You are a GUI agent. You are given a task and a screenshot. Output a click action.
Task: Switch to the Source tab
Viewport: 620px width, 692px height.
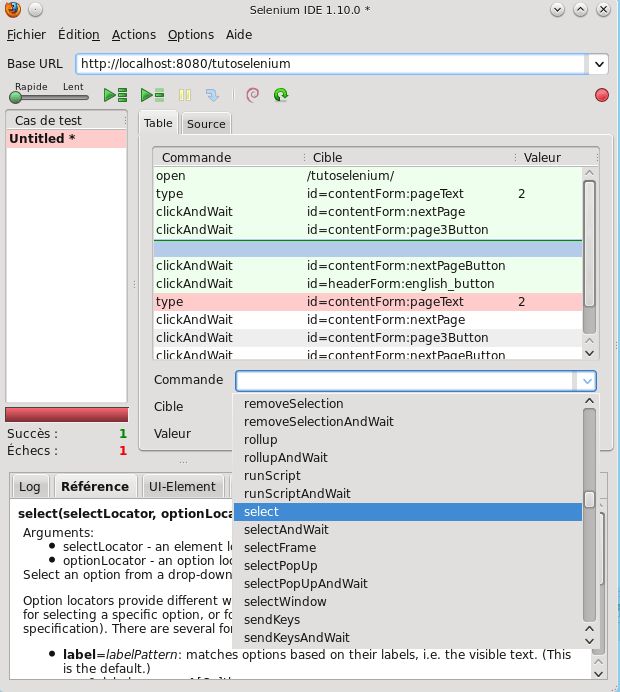(x=206, y=124)
